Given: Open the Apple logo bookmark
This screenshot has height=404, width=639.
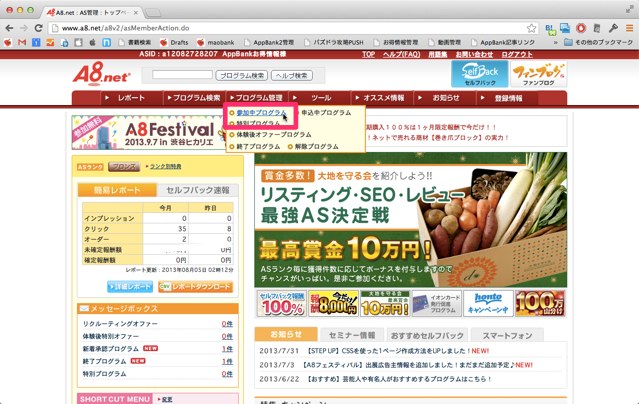Looking at the screenshot, I should [92, 42].
